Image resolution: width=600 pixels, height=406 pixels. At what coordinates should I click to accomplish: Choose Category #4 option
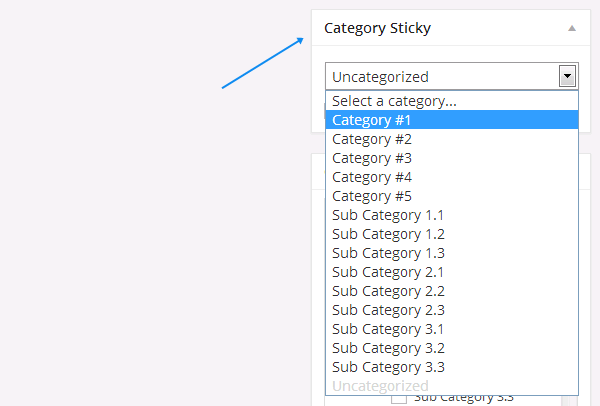point(452,177)
